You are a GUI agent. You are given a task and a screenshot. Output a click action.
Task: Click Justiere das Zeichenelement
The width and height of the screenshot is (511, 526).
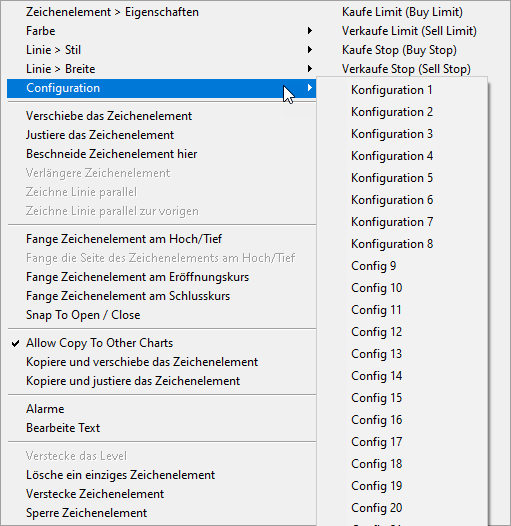coord(161,135)
